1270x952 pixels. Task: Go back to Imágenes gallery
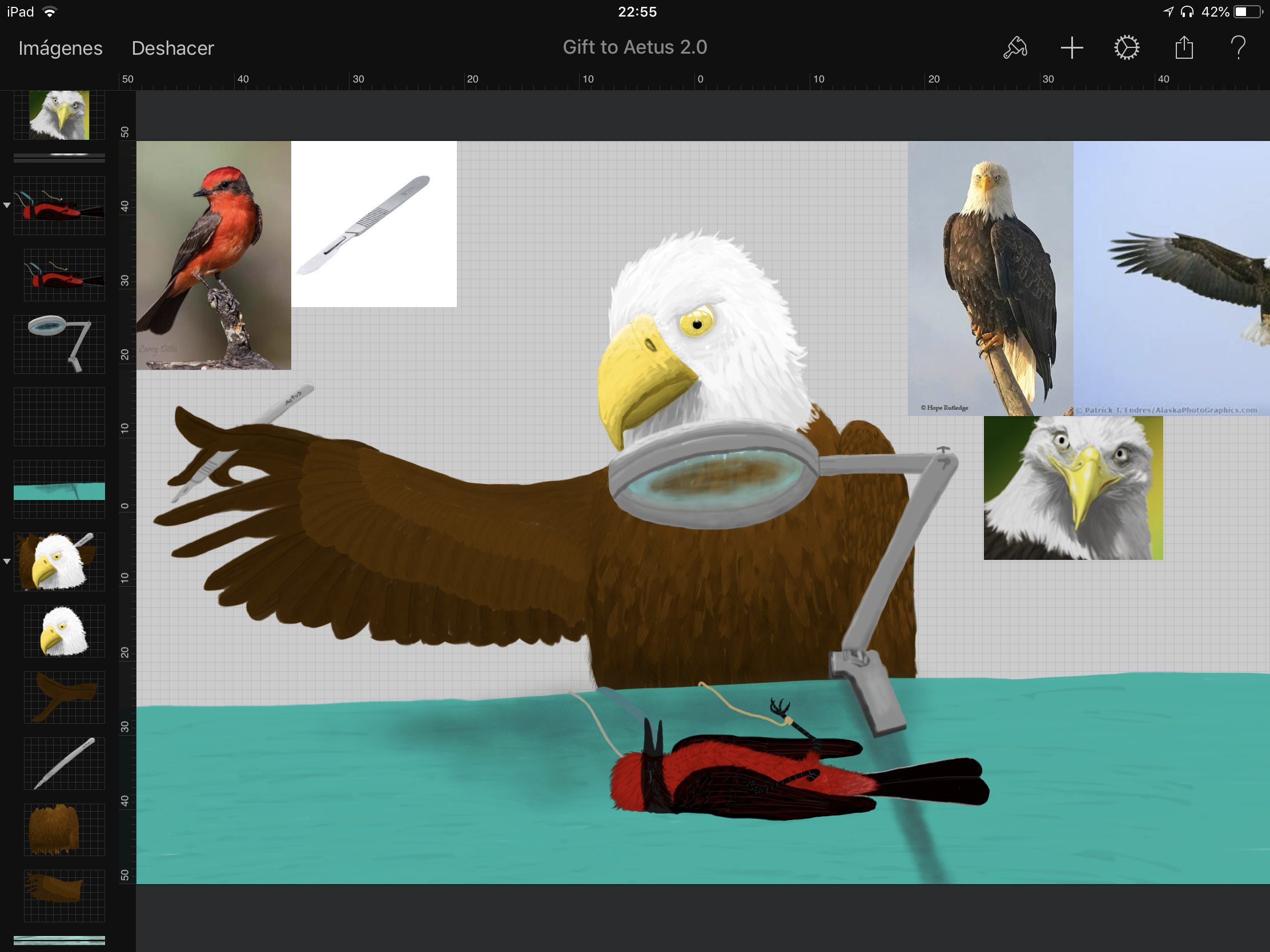(x=61, y=48)
